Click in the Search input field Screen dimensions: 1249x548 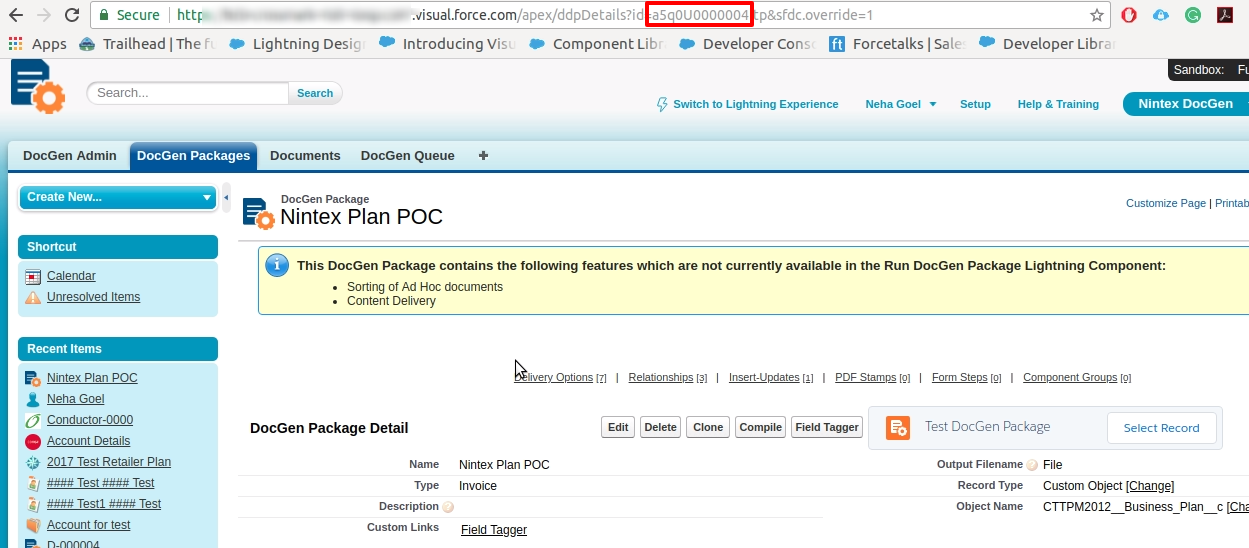coord(190,93)
